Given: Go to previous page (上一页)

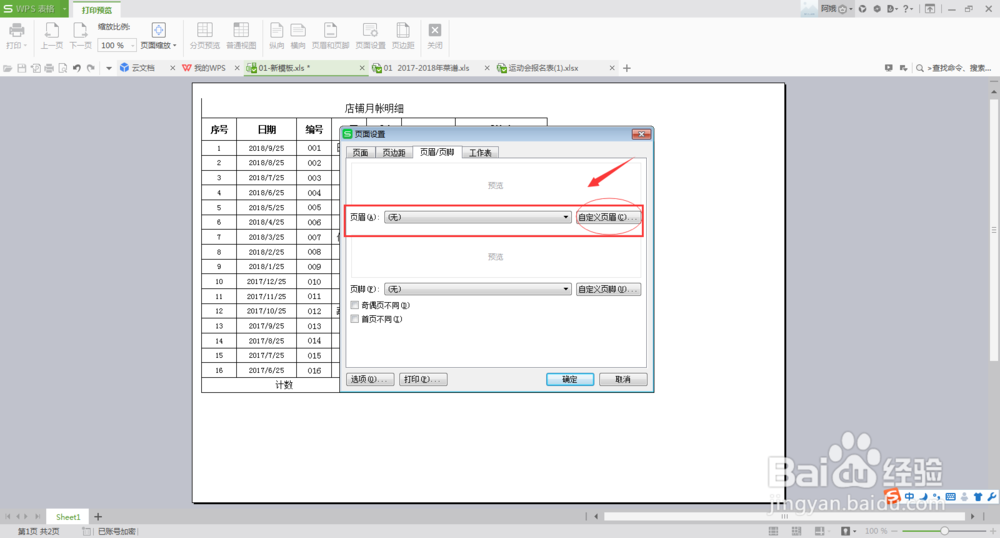Looking at the screenshot, I should [x=52, y=36].
